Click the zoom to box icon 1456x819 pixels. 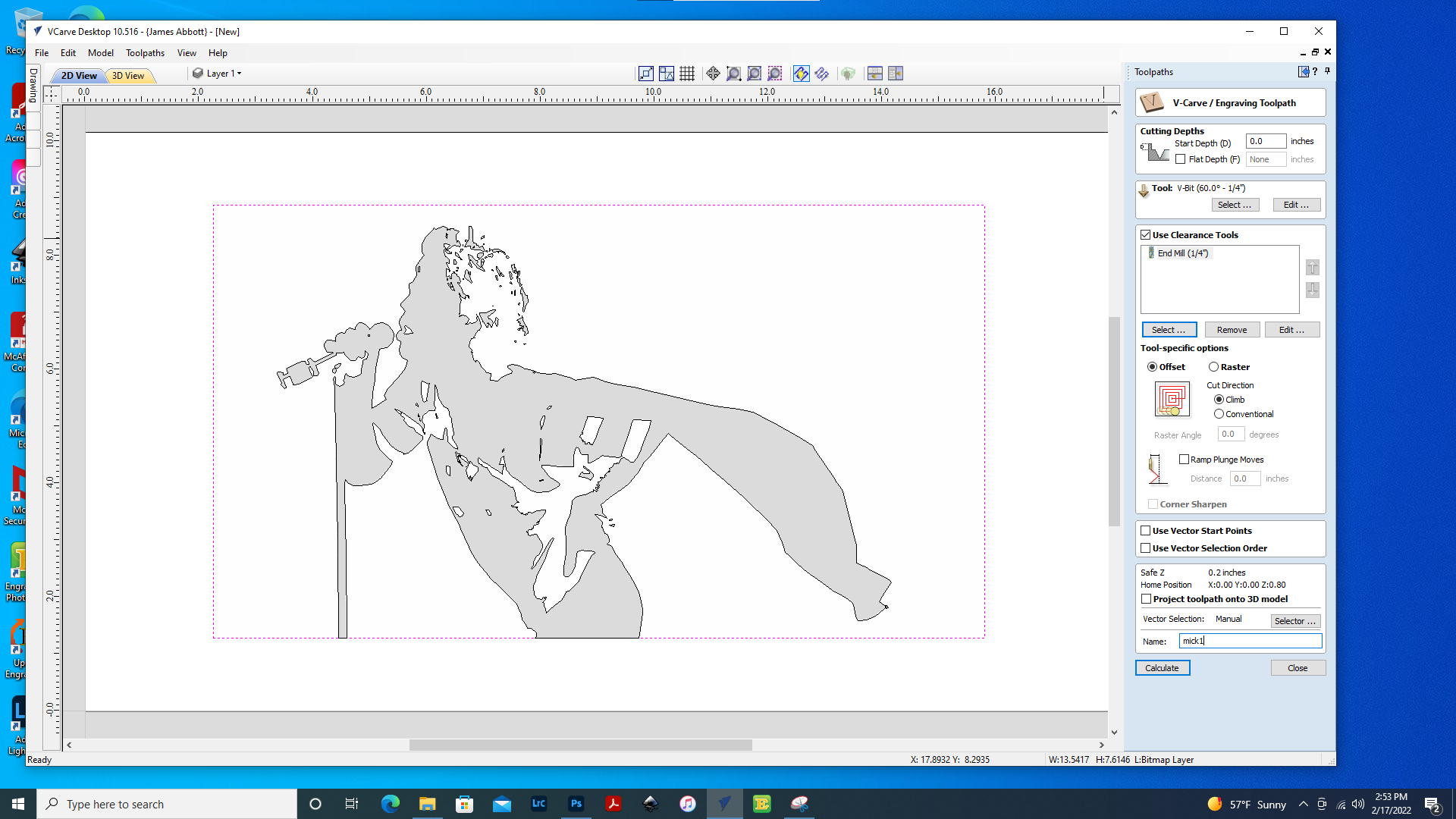[x=733, y=74]
